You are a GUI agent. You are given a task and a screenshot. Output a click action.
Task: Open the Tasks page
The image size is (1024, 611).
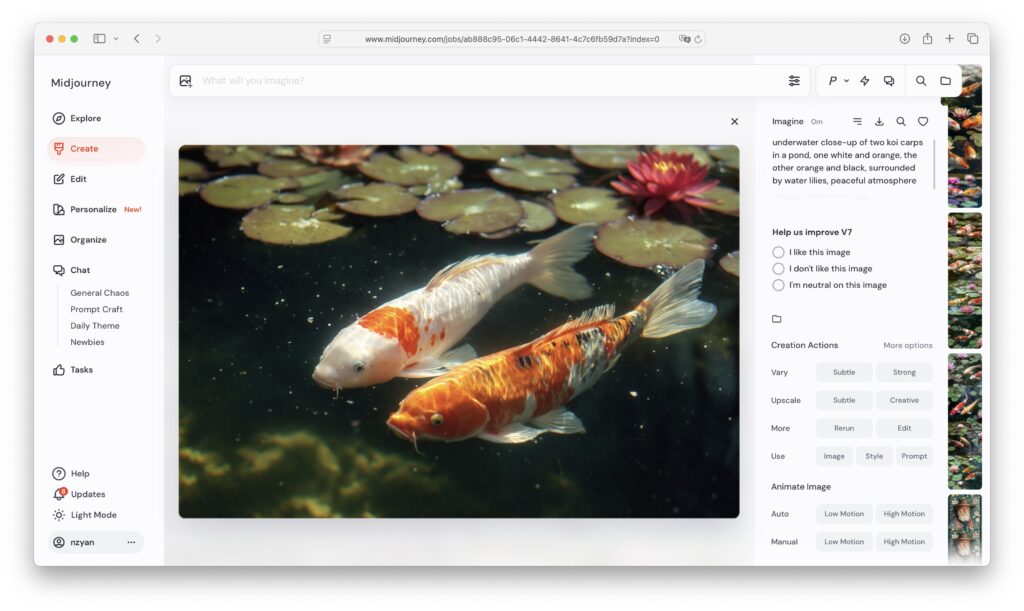(73, 370)
